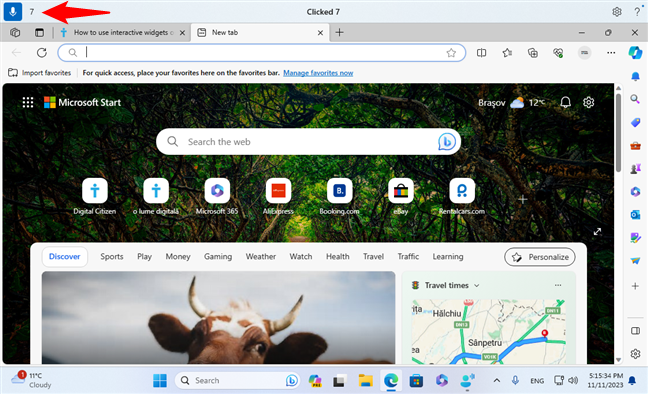Open the Favorites list icon

pos(507,53)
